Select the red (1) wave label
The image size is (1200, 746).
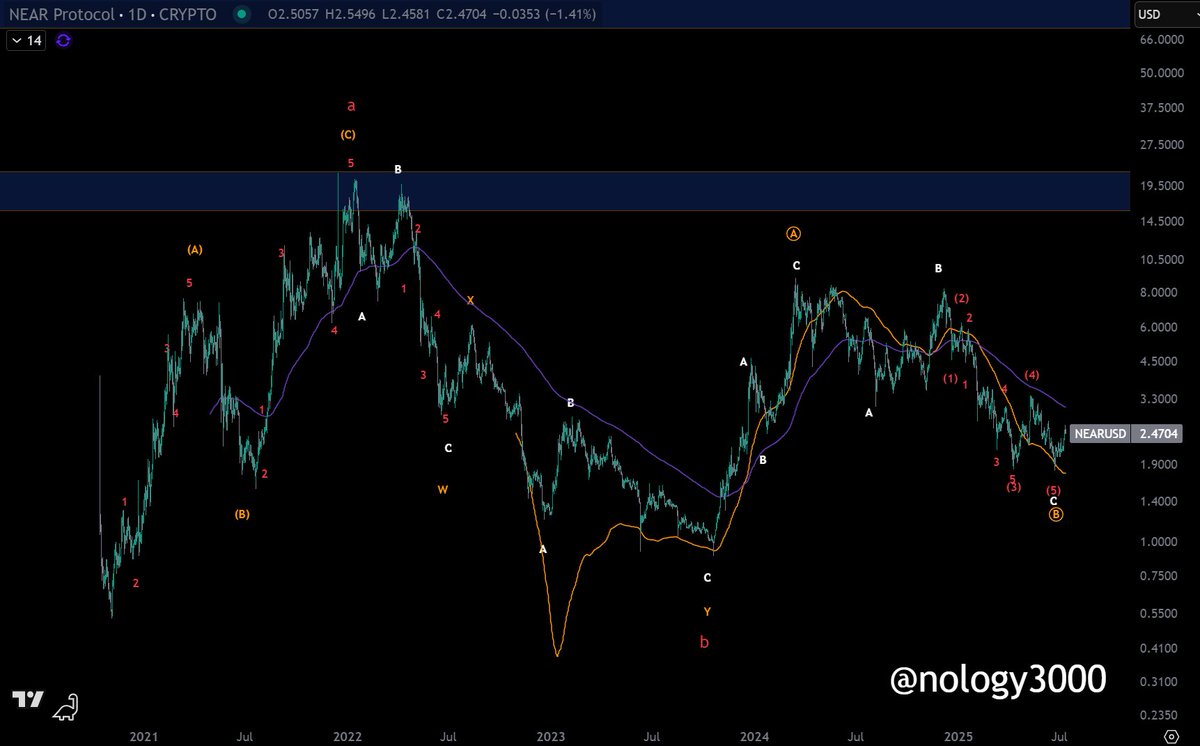(950, 378)
